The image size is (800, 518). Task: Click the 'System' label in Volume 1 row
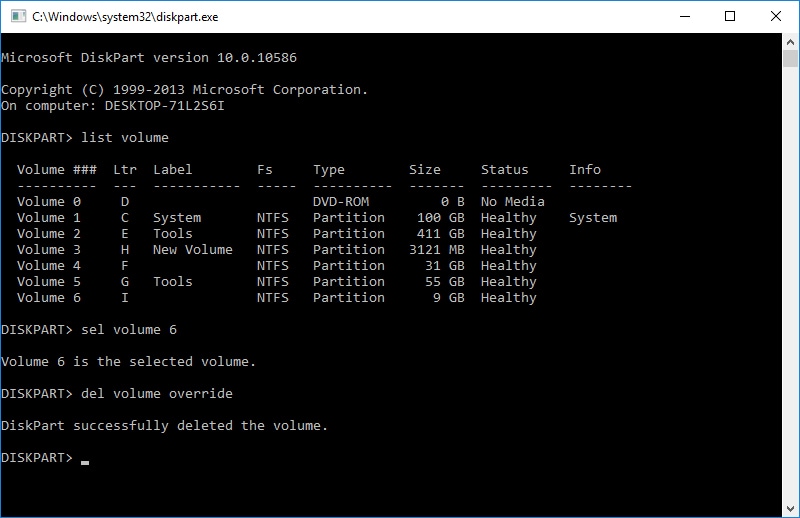pyautogui.click(x=177, y=218)
